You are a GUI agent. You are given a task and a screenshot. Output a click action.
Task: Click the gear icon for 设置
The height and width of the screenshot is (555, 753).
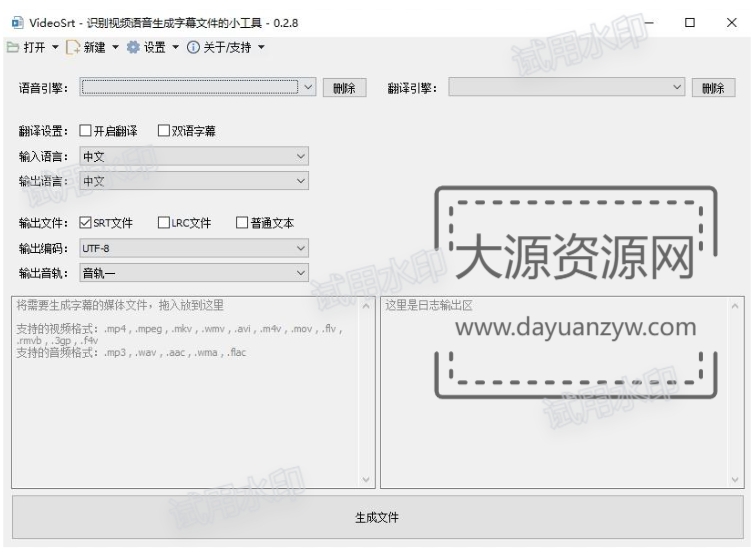pos(133,47)
